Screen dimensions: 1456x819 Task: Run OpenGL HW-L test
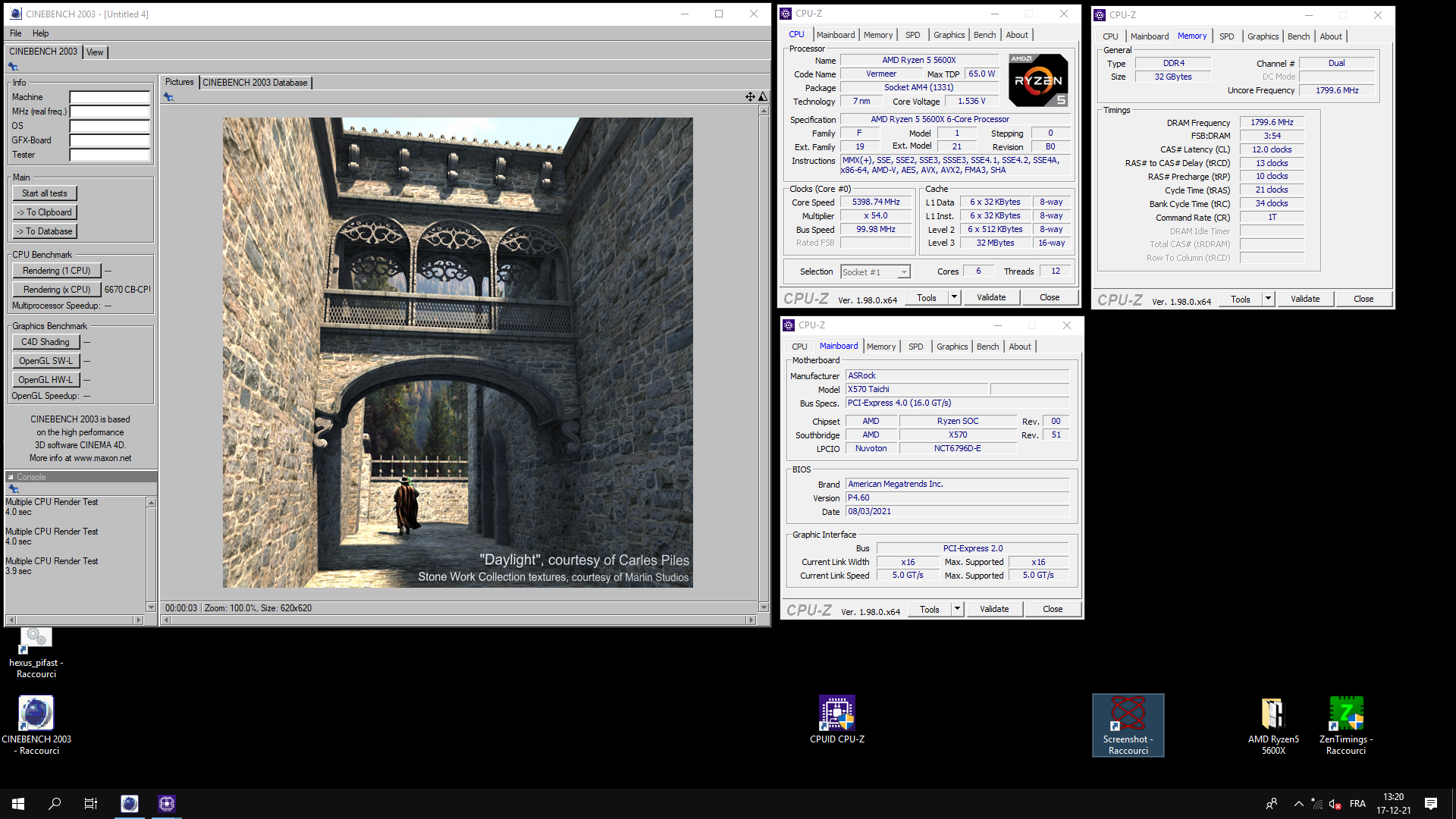(x=45, y=380)
